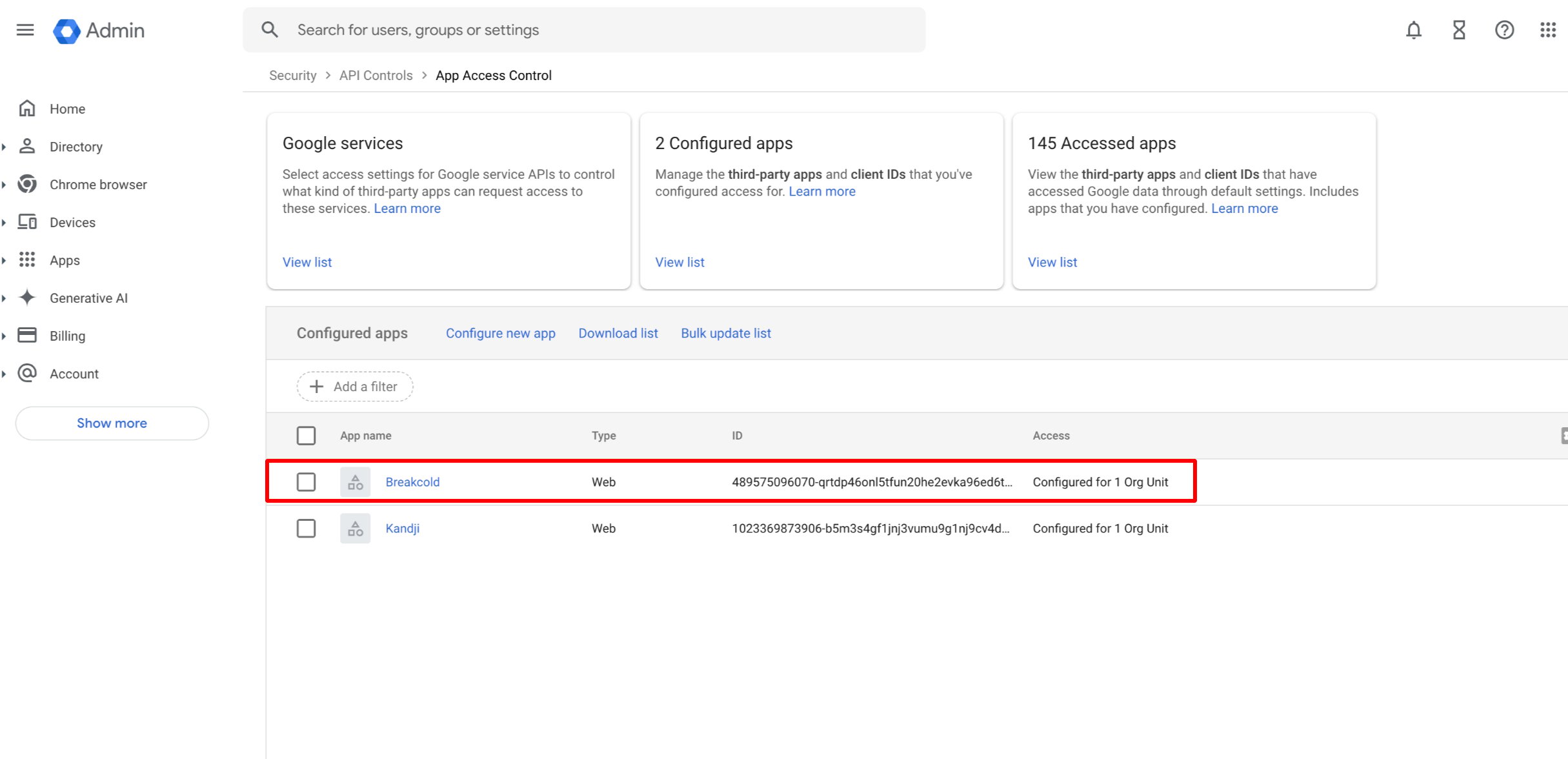1568x759 pixels.
Task: Open the tasks hourglass icon
Action: point(1458,30)
